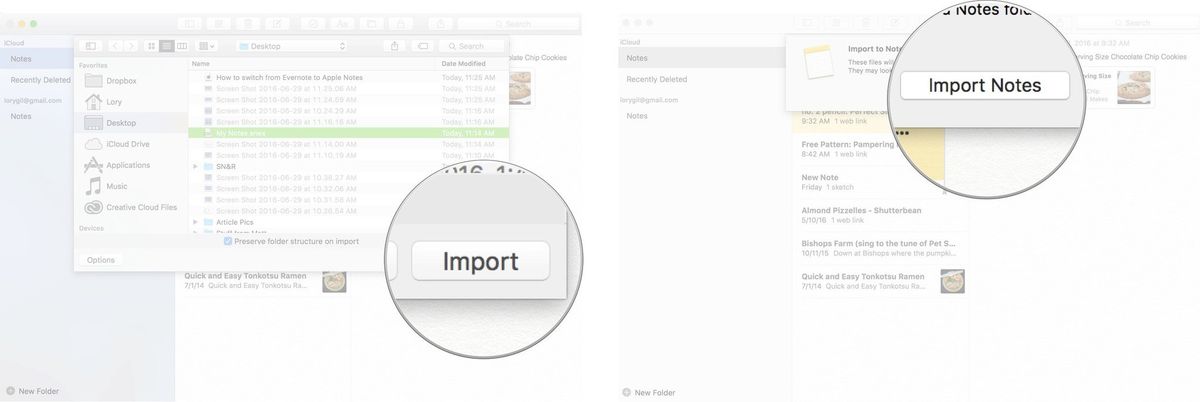Toggle the file dialog sidebar icon in left screenshot

point(90,46)
